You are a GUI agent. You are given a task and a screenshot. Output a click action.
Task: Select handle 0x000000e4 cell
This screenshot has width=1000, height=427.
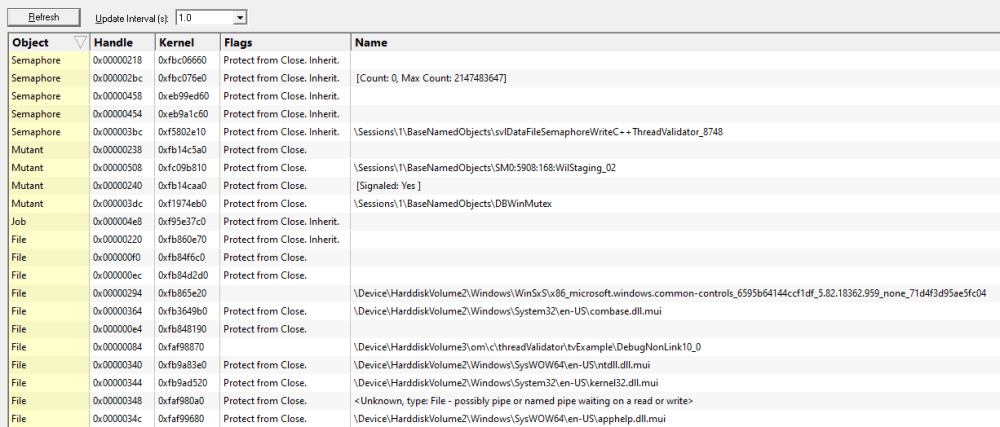[x=117, y=329]
